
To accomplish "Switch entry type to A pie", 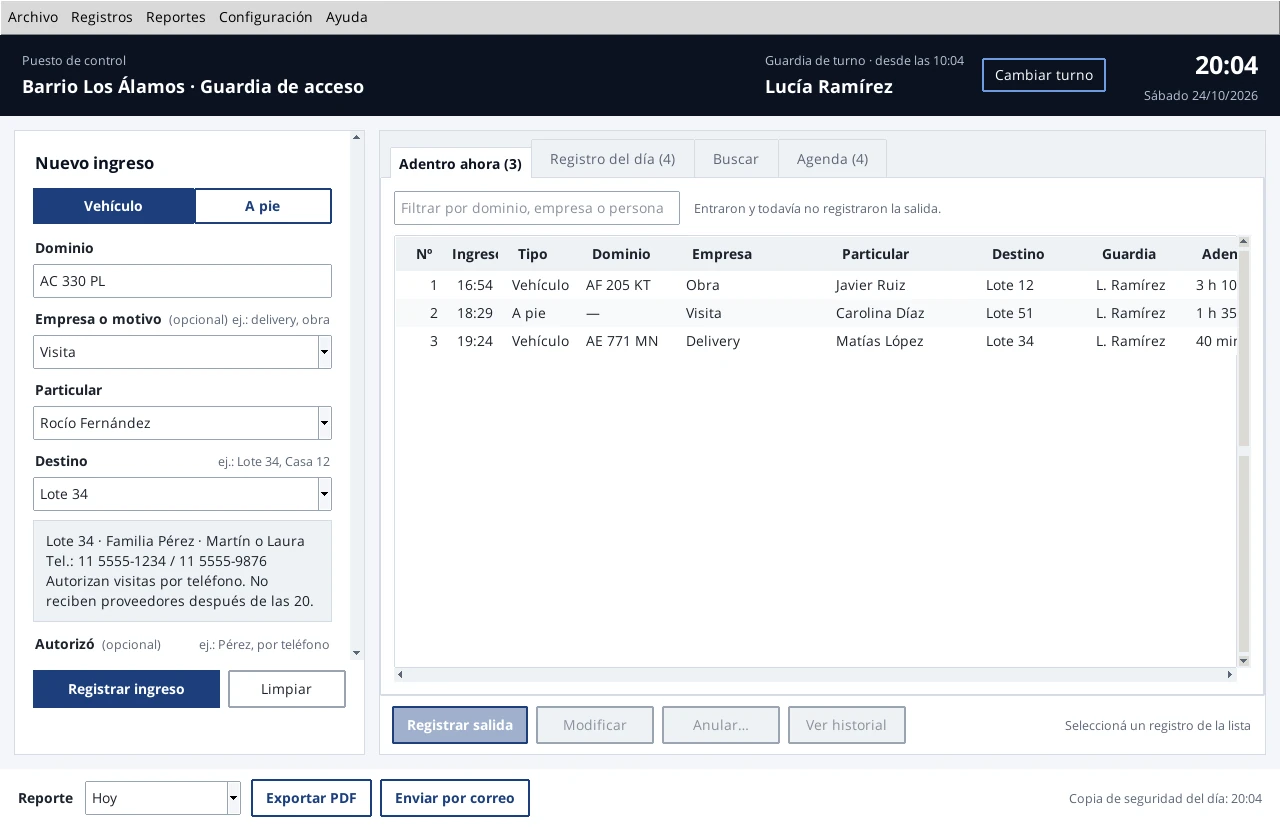I will pos(263,206).
